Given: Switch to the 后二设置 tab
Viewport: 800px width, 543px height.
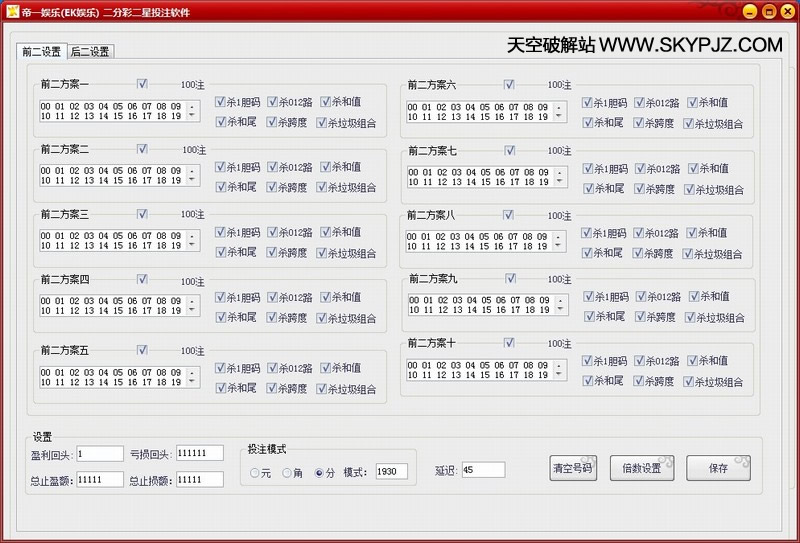Looking at the screenshot, I should 90,51.
